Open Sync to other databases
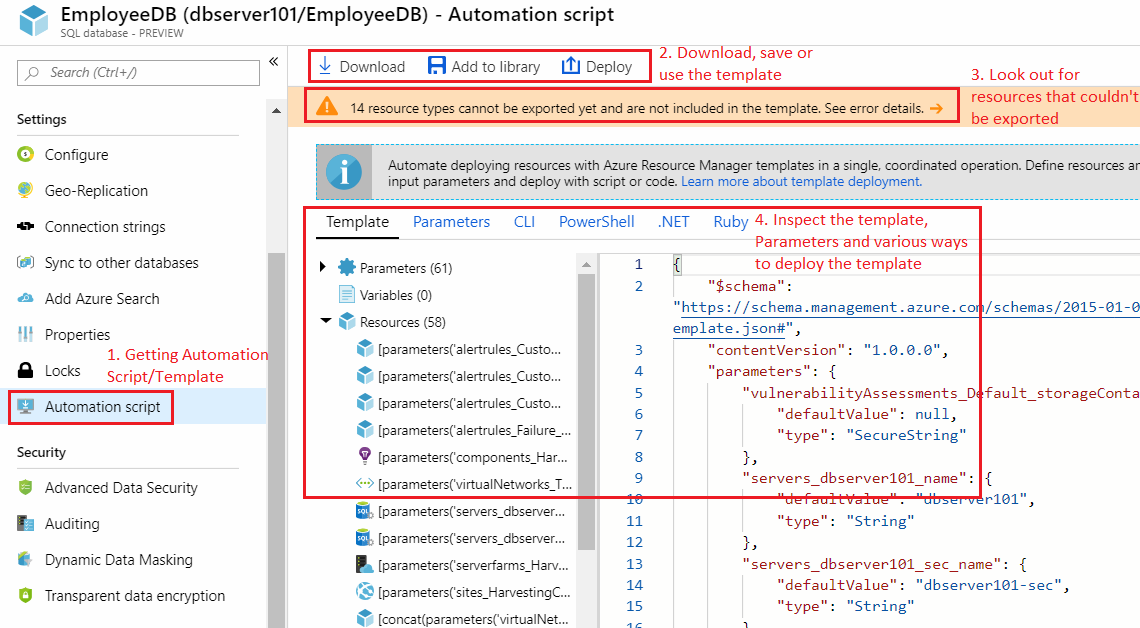The image size is (1140, 628). (121, 262)
